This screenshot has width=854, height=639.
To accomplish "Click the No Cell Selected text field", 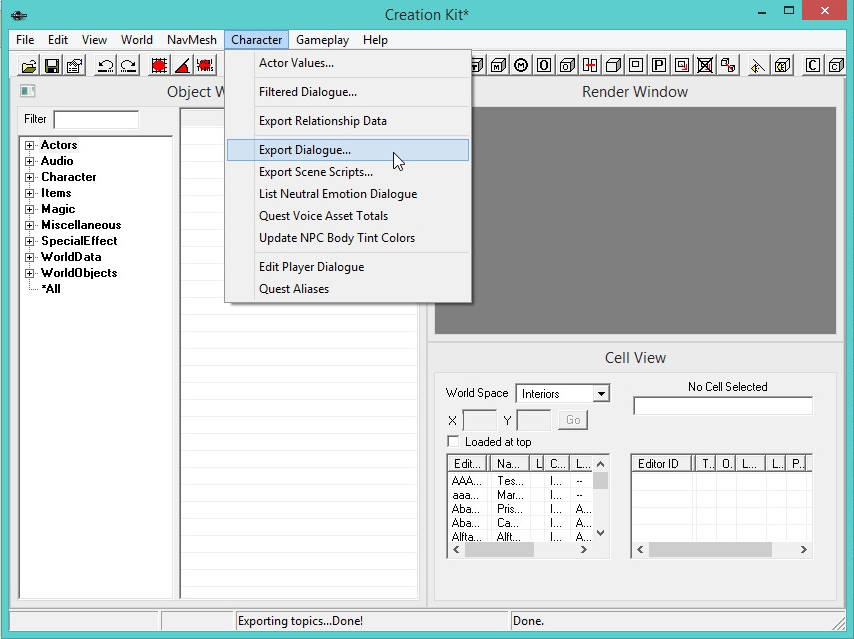I will pyautogui.click(x=723, y=406).
